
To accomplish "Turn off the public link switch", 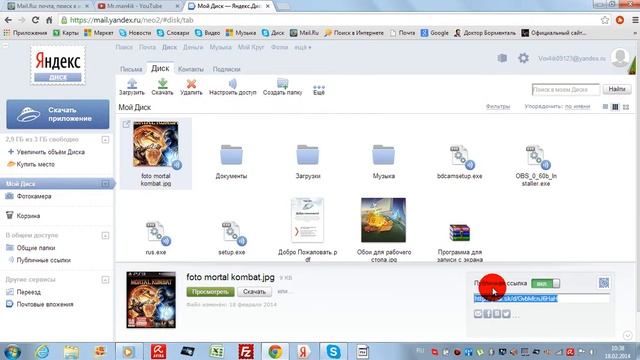I will tap(545, 283).
